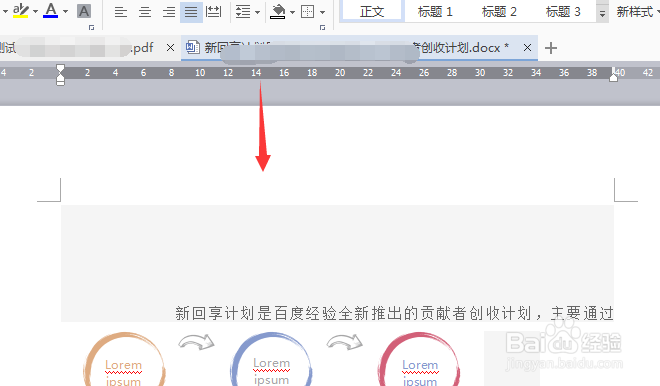Click the Word icon on docx tab
Viewport: 660px width, 386px height.
193,47
